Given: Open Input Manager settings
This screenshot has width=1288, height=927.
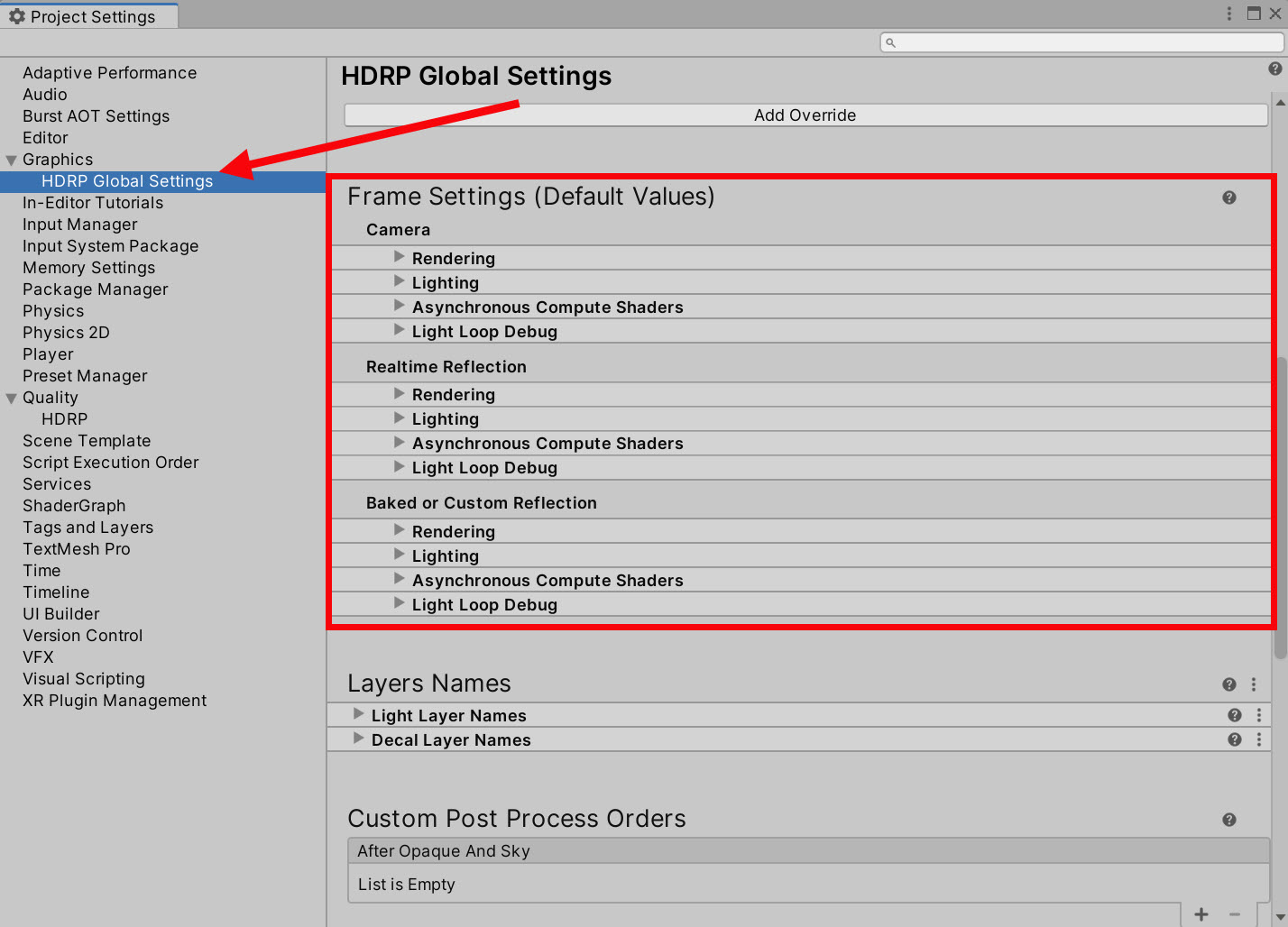Looking at the screenshot, I should pyautogui.click(x=80, y=225).
